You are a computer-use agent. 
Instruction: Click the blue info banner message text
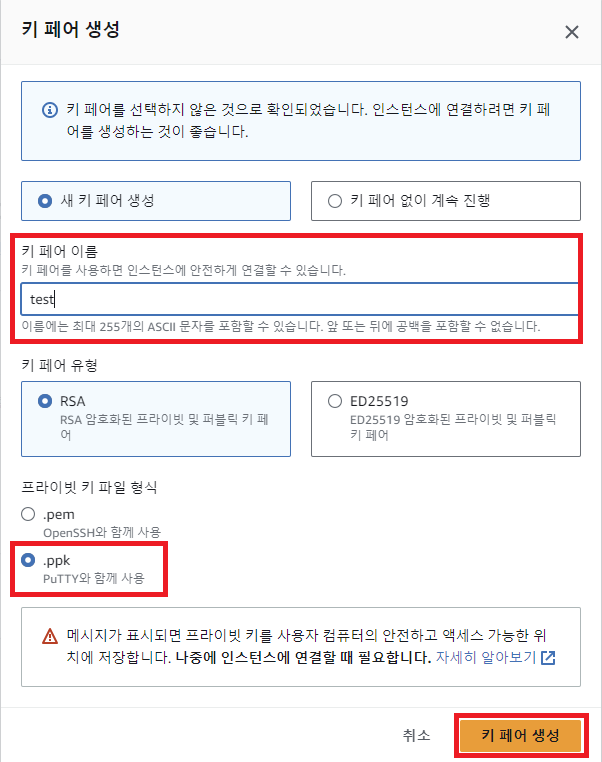(309, 120)
